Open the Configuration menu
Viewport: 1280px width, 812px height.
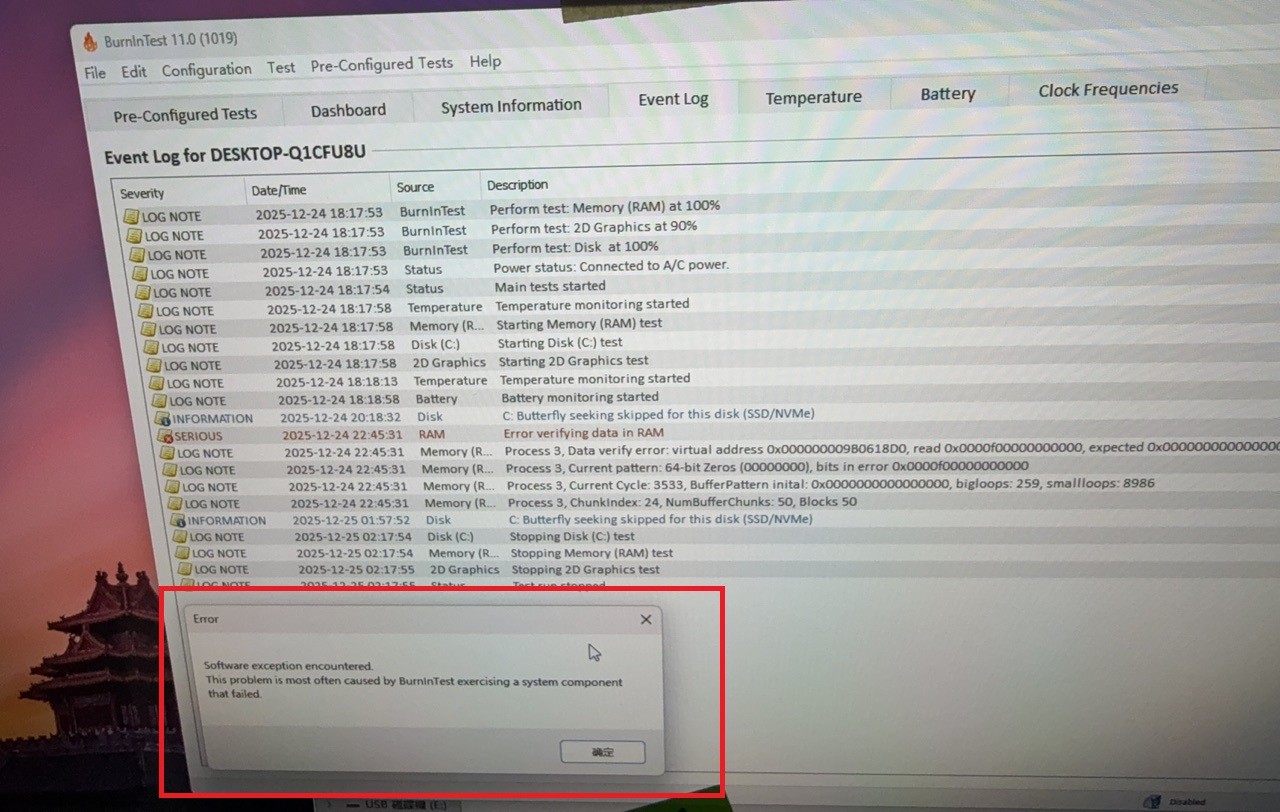coord(207,70)
